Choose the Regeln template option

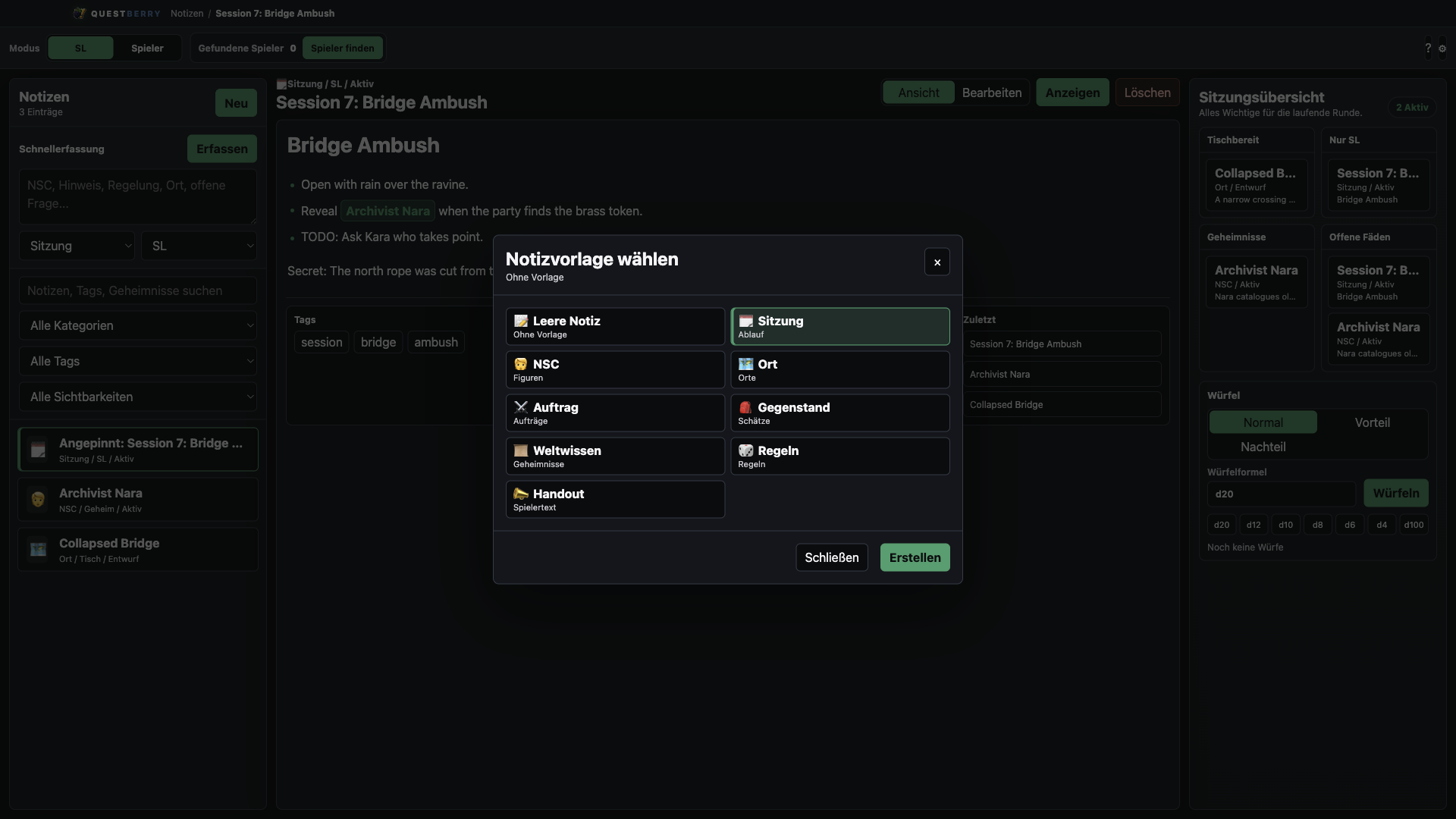[840, 457]
